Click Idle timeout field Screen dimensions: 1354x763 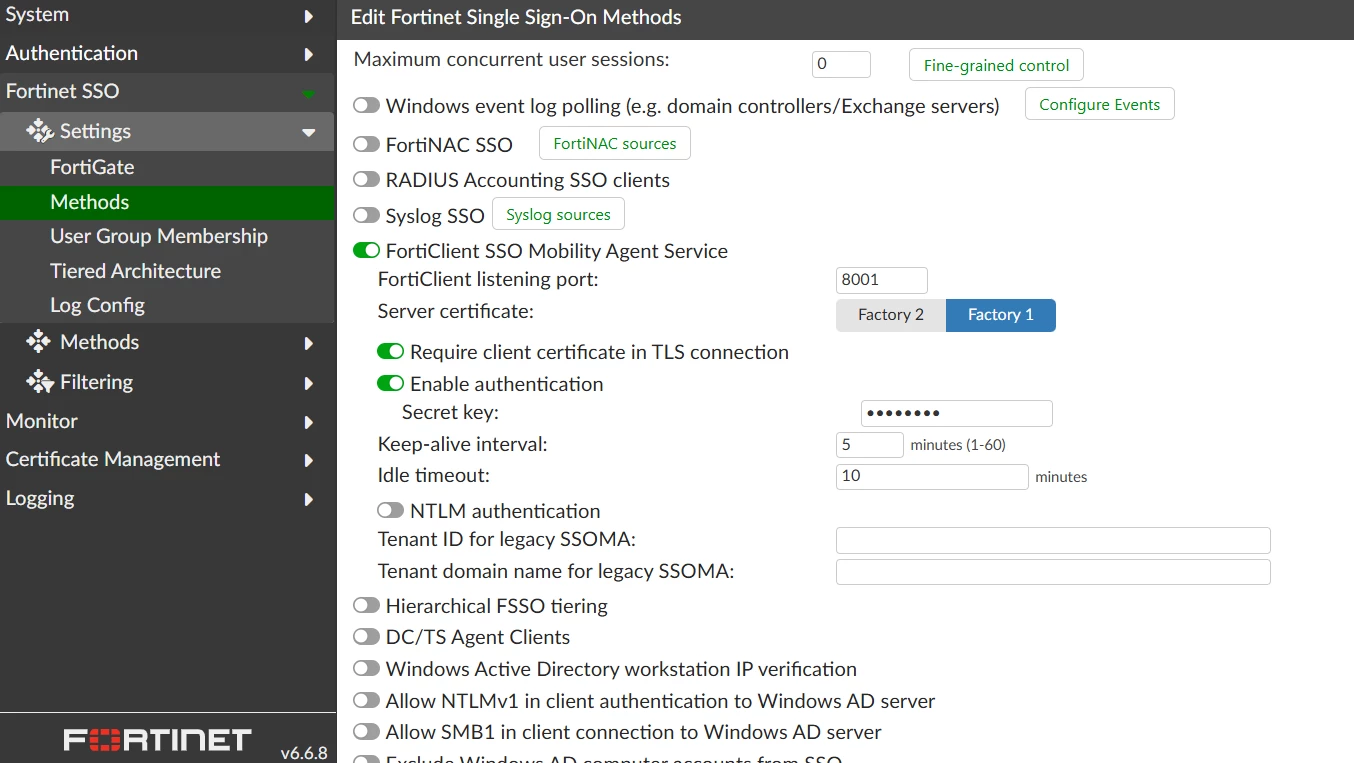(932, 476)
